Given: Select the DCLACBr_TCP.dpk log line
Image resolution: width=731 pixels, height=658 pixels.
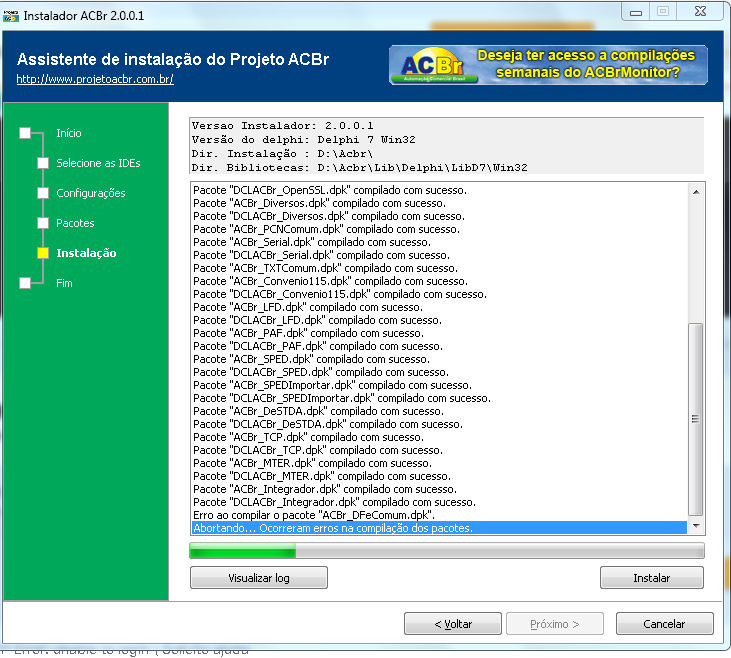Looking at the screenshot, I should click(x=439, y=450).
